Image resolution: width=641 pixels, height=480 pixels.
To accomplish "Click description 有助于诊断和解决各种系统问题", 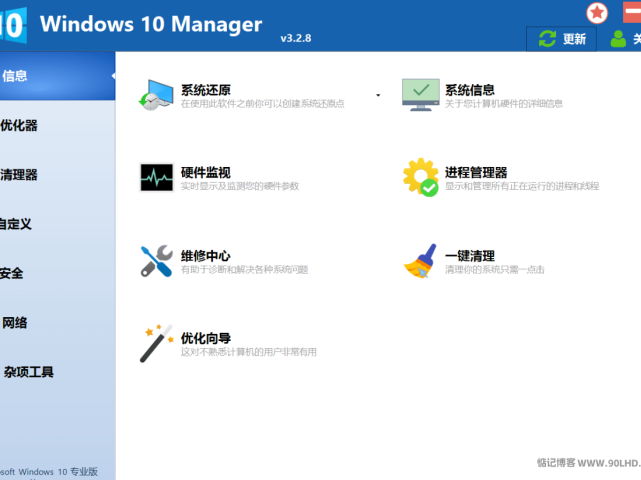I will pyautogui.click(x=244, y=270).
